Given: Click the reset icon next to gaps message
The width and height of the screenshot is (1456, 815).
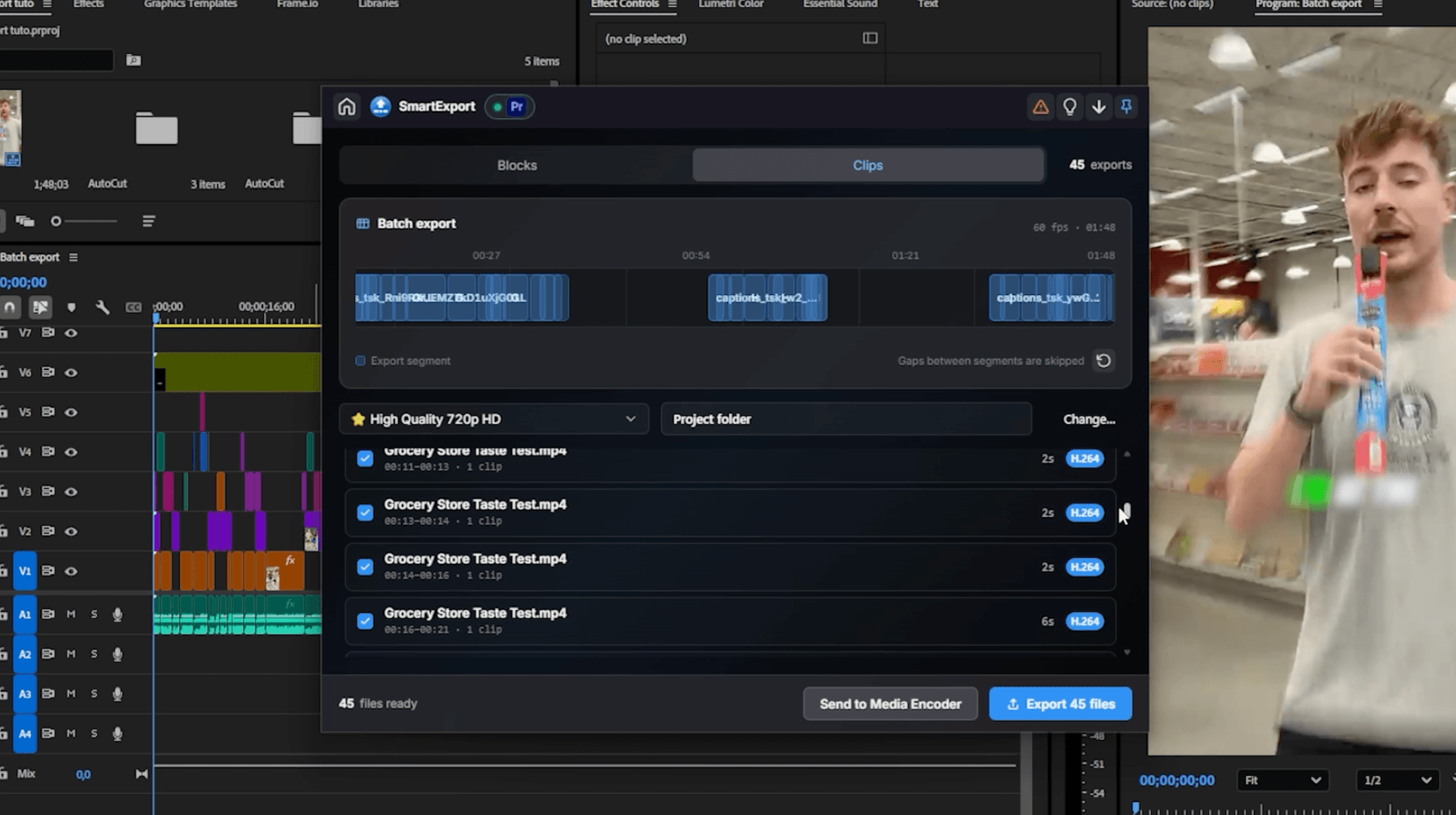Looking at the screenshot, I should click(x=1103, y=361).
